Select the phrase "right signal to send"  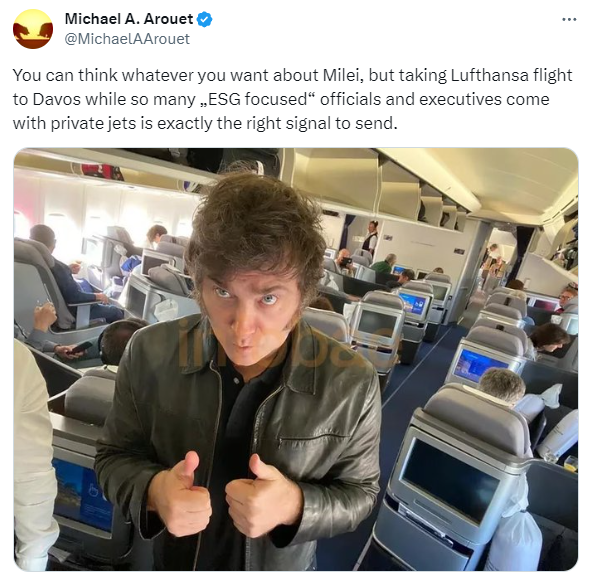click(322, 124)
